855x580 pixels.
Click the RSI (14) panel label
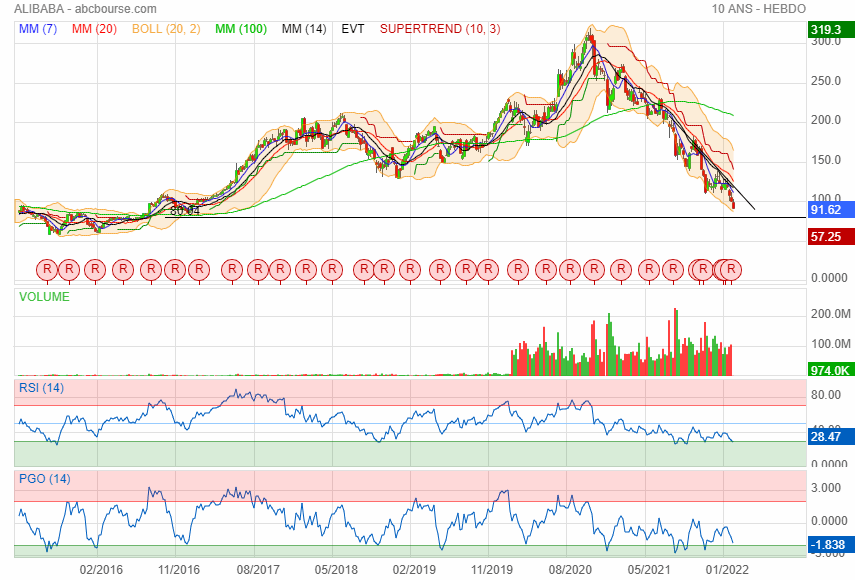pos(41,388)
